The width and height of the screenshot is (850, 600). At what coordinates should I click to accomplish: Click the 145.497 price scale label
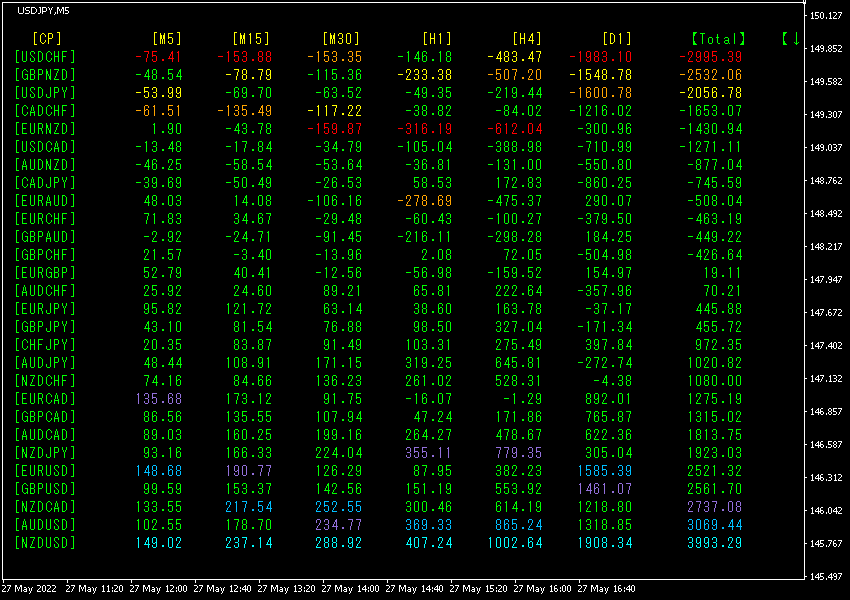pyautogui.click(x=826, y=576)
